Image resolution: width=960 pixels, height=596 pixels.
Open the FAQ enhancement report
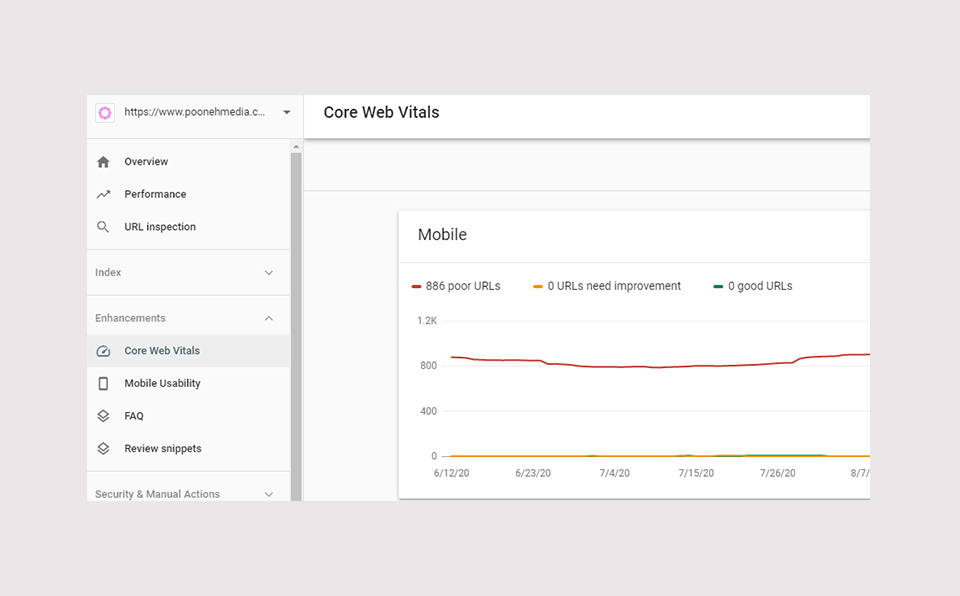(133, 416)
